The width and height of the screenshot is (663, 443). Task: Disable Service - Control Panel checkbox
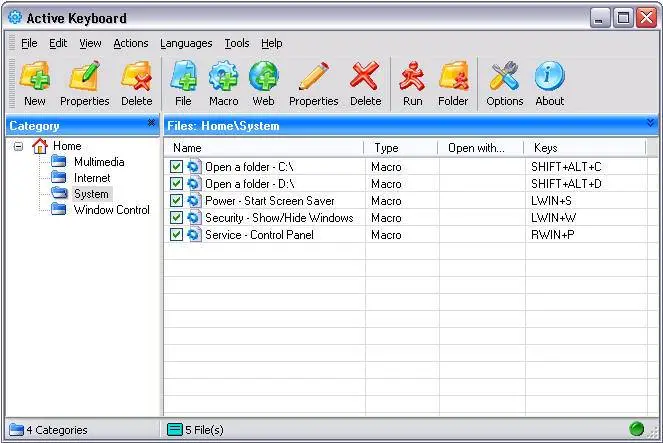tap(176, 235)
